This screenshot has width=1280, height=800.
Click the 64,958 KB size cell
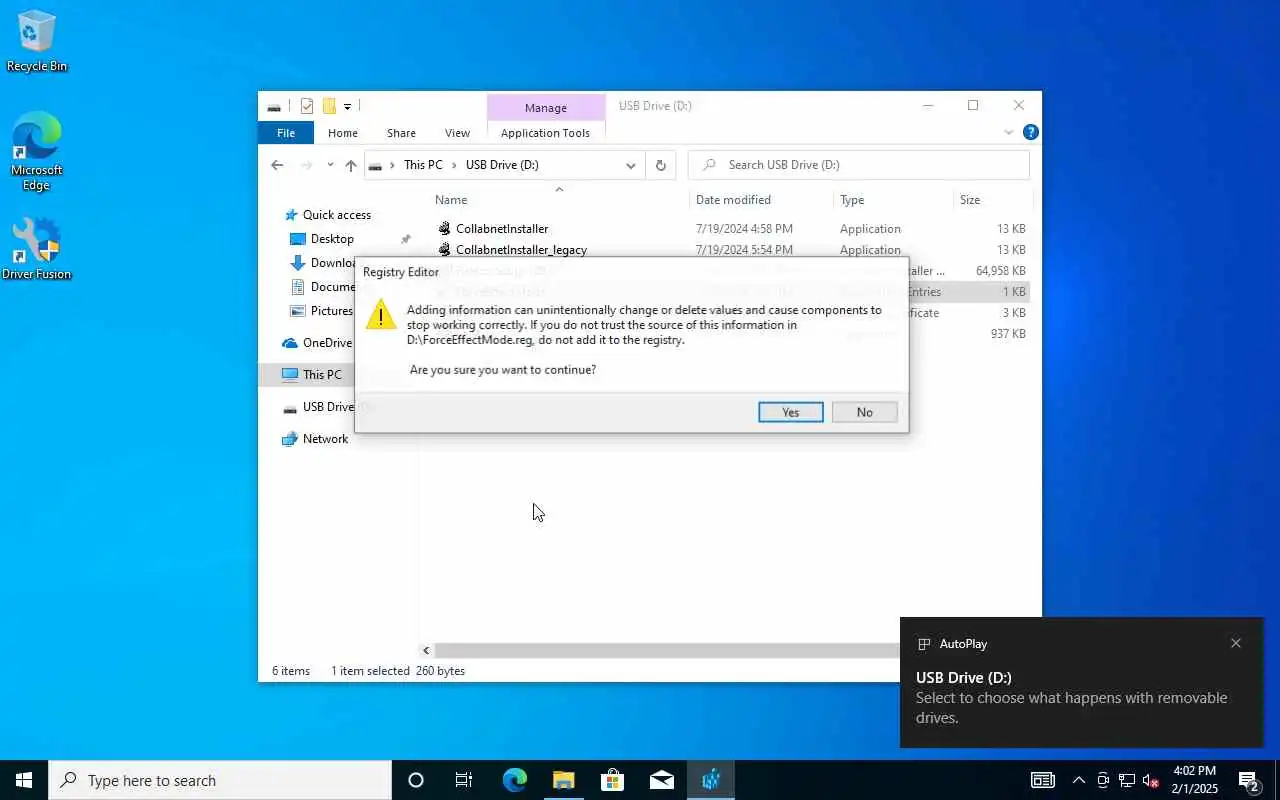pyautogui.click(x=1001, y=271)
